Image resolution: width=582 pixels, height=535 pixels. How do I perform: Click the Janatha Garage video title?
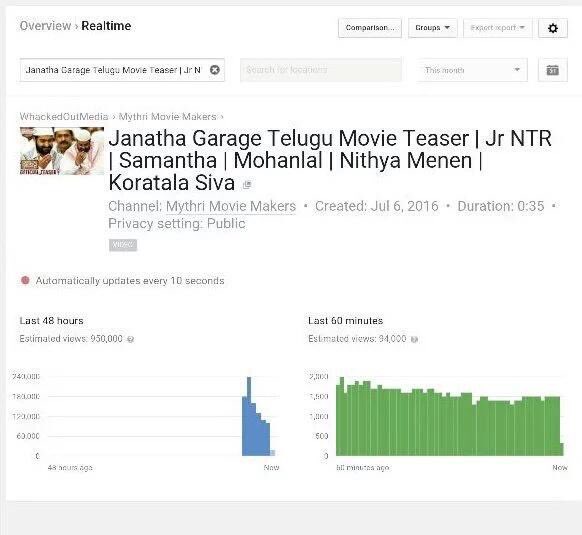pos(330,160)
